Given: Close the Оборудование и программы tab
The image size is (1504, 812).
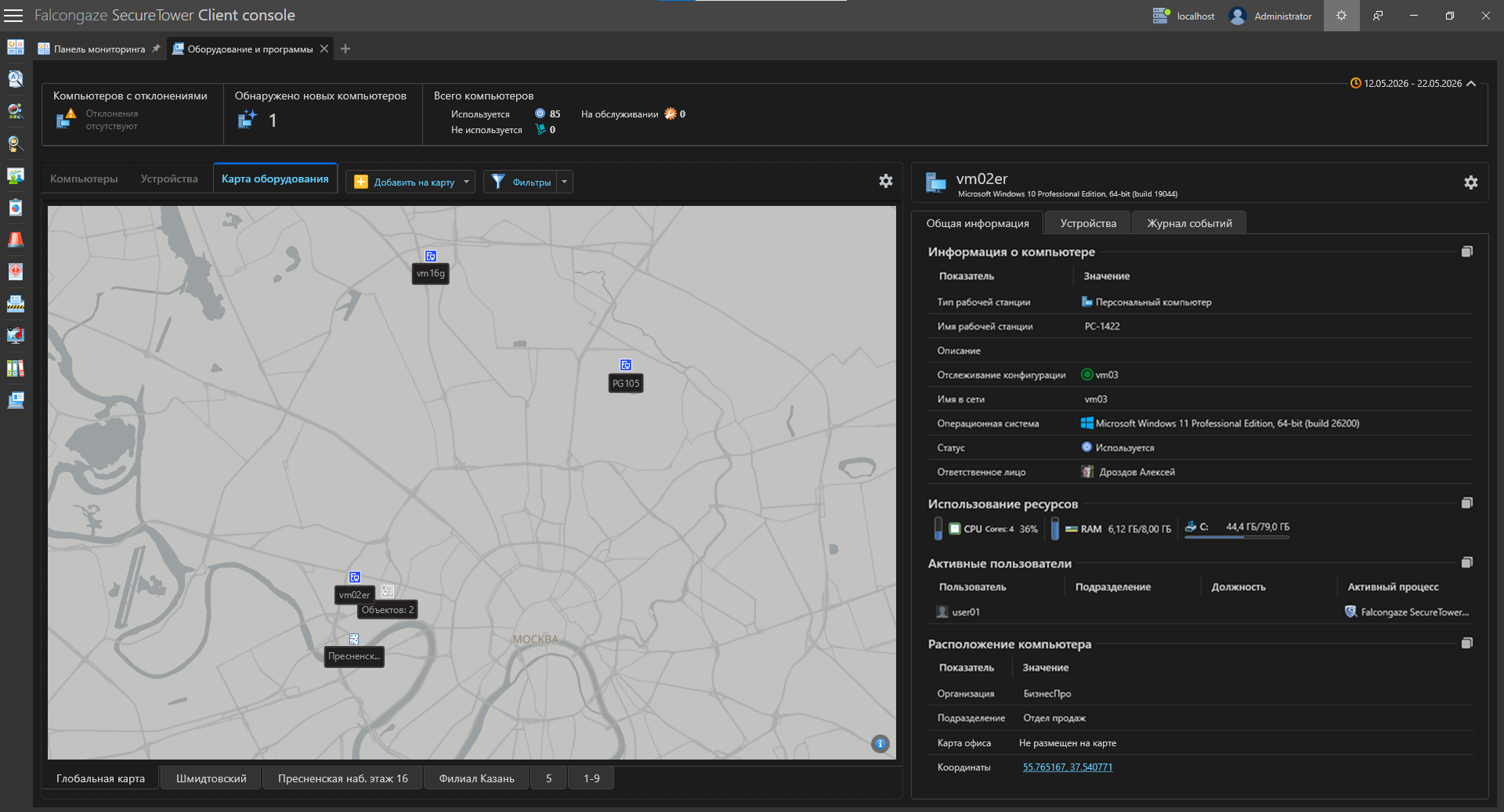Looking at the screenshot, I should click(x=324, y=49).
